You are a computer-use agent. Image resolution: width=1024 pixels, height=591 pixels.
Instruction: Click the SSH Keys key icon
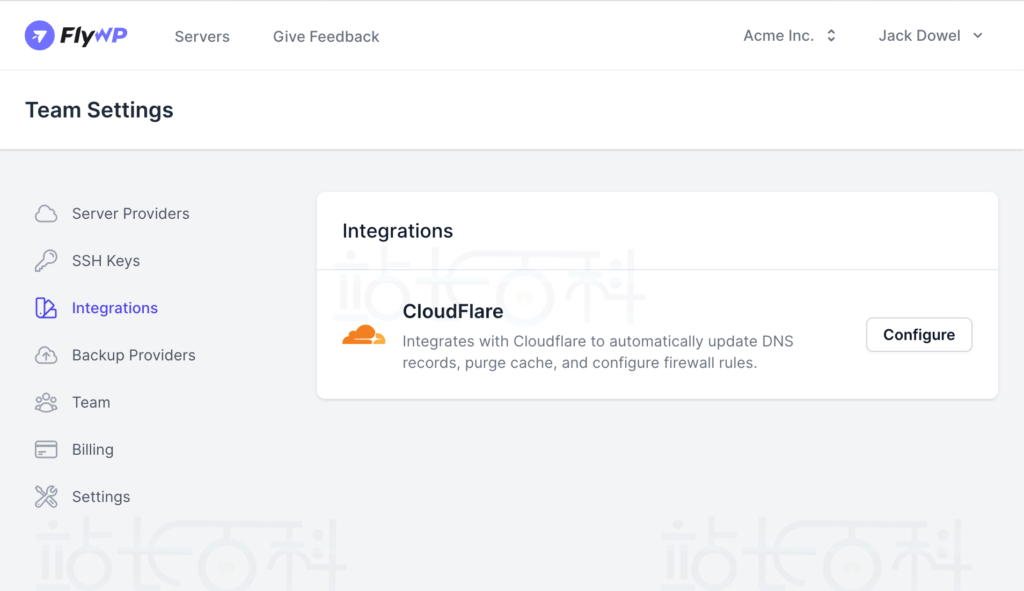tap(46, 261)
